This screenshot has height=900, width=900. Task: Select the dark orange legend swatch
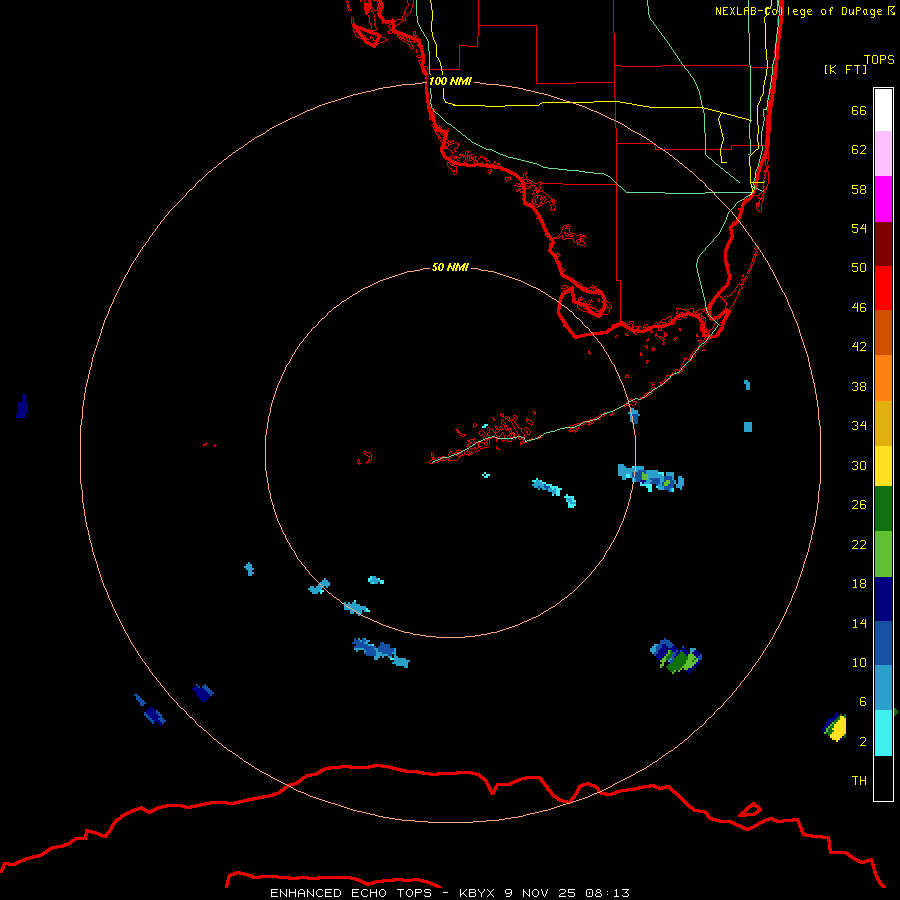883,333
